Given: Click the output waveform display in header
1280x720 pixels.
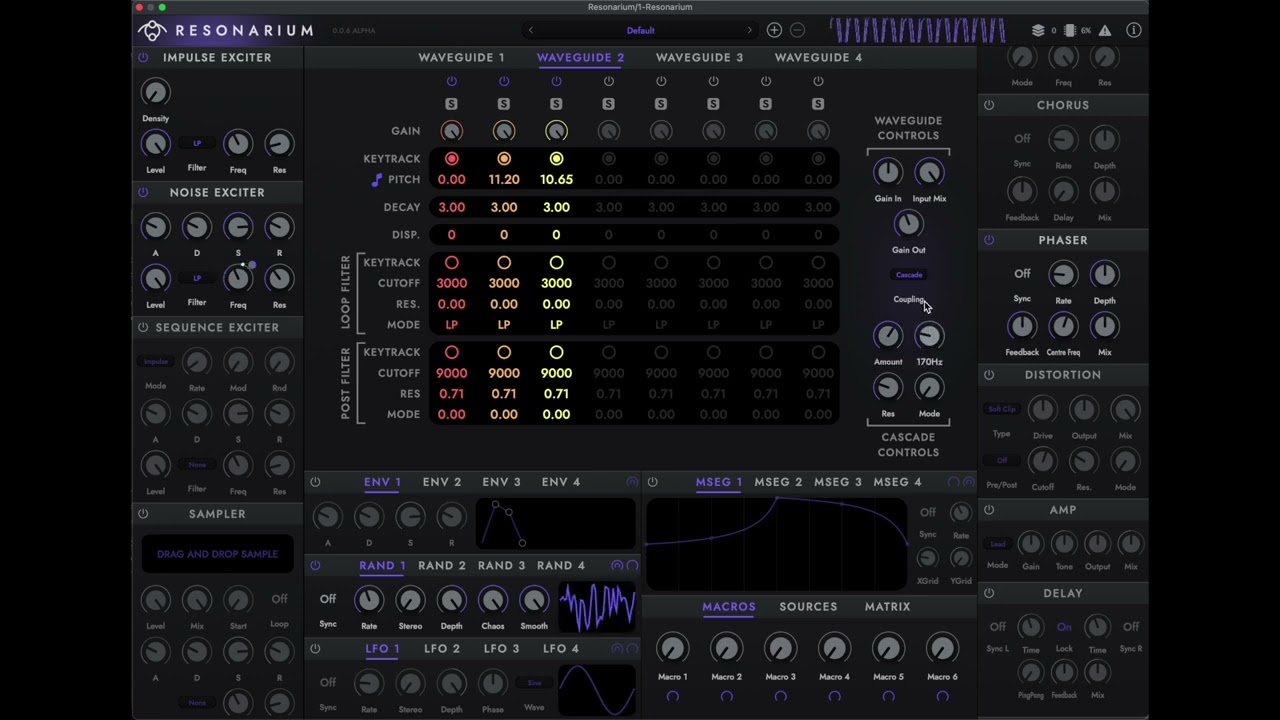Looking at the screenshot, I should [x=918, y=31].
